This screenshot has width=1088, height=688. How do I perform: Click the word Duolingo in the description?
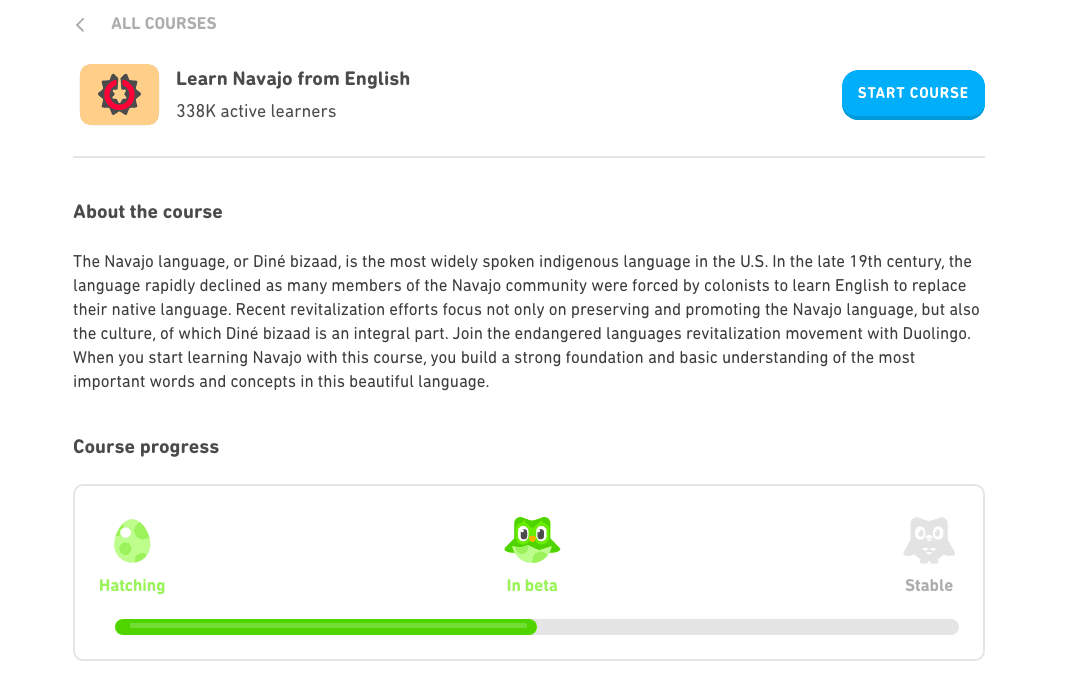point(935,334)
